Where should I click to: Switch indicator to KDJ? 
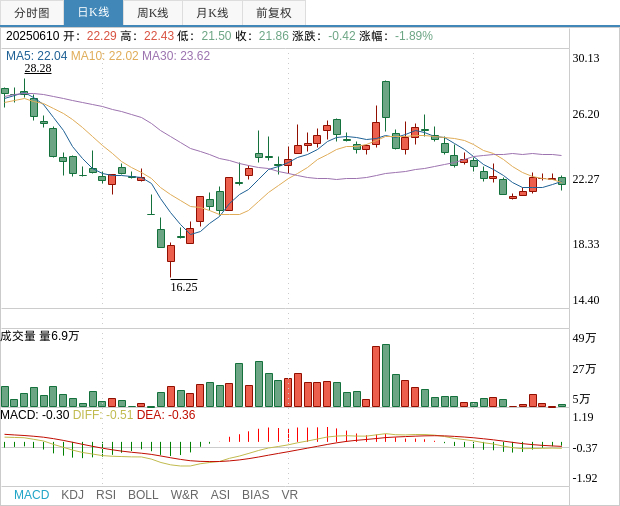click(72, 495)
